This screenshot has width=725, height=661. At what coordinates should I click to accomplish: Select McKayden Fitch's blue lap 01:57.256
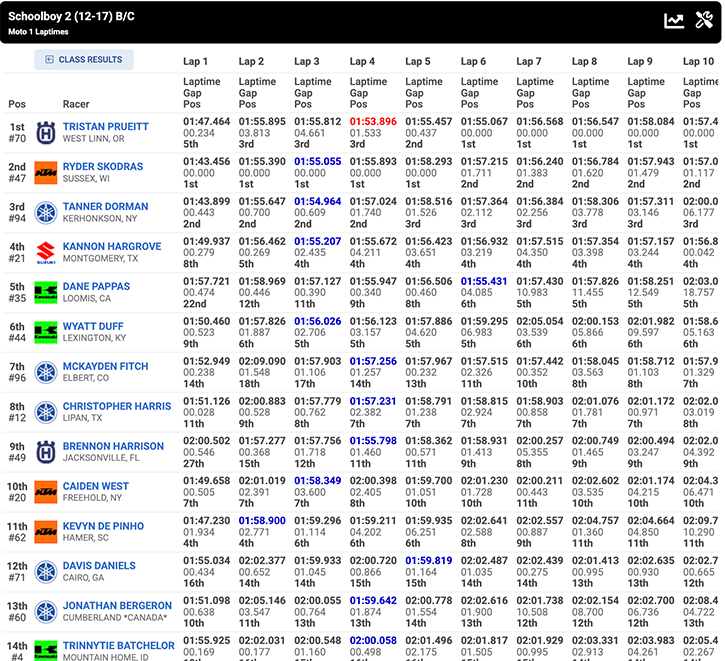[373, 361]
